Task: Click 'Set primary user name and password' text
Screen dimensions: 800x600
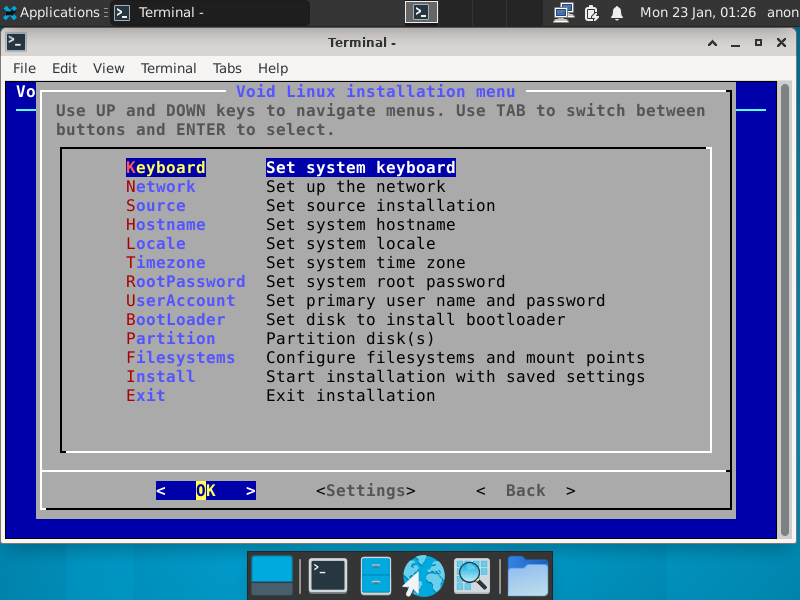Action: pos(436,301)
